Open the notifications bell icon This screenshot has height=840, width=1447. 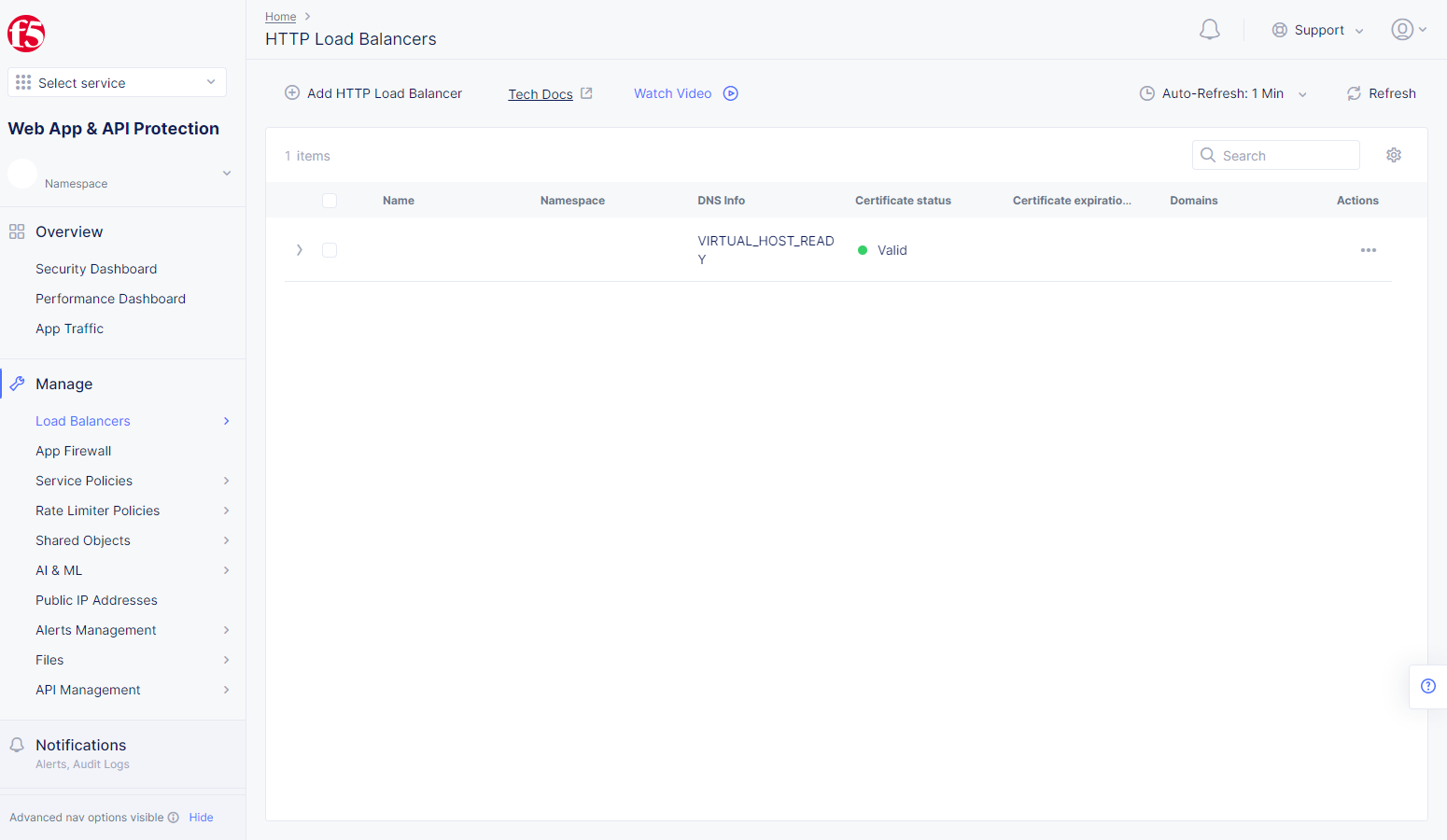pos(1209,29)
